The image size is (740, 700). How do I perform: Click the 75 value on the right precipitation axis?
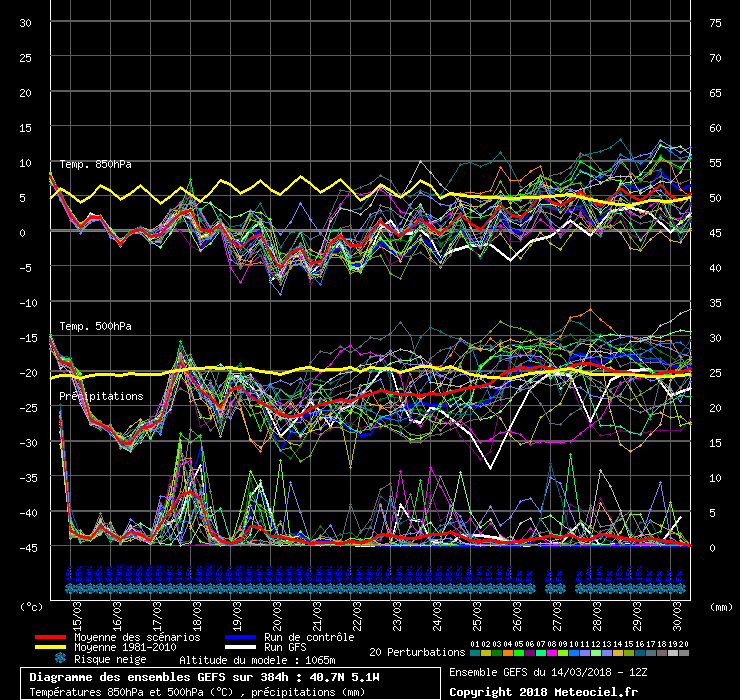tap(715, 23)
